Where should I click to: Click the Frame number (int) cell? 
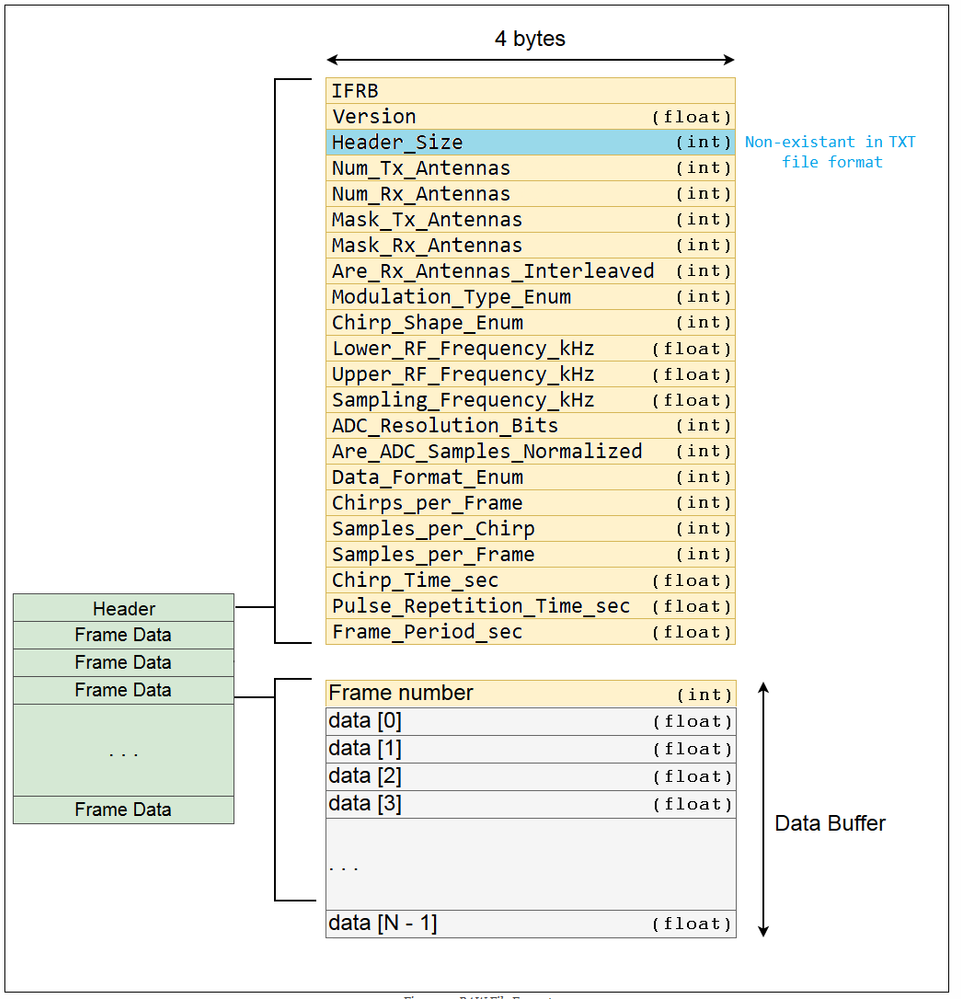click(x=530, y=692)
